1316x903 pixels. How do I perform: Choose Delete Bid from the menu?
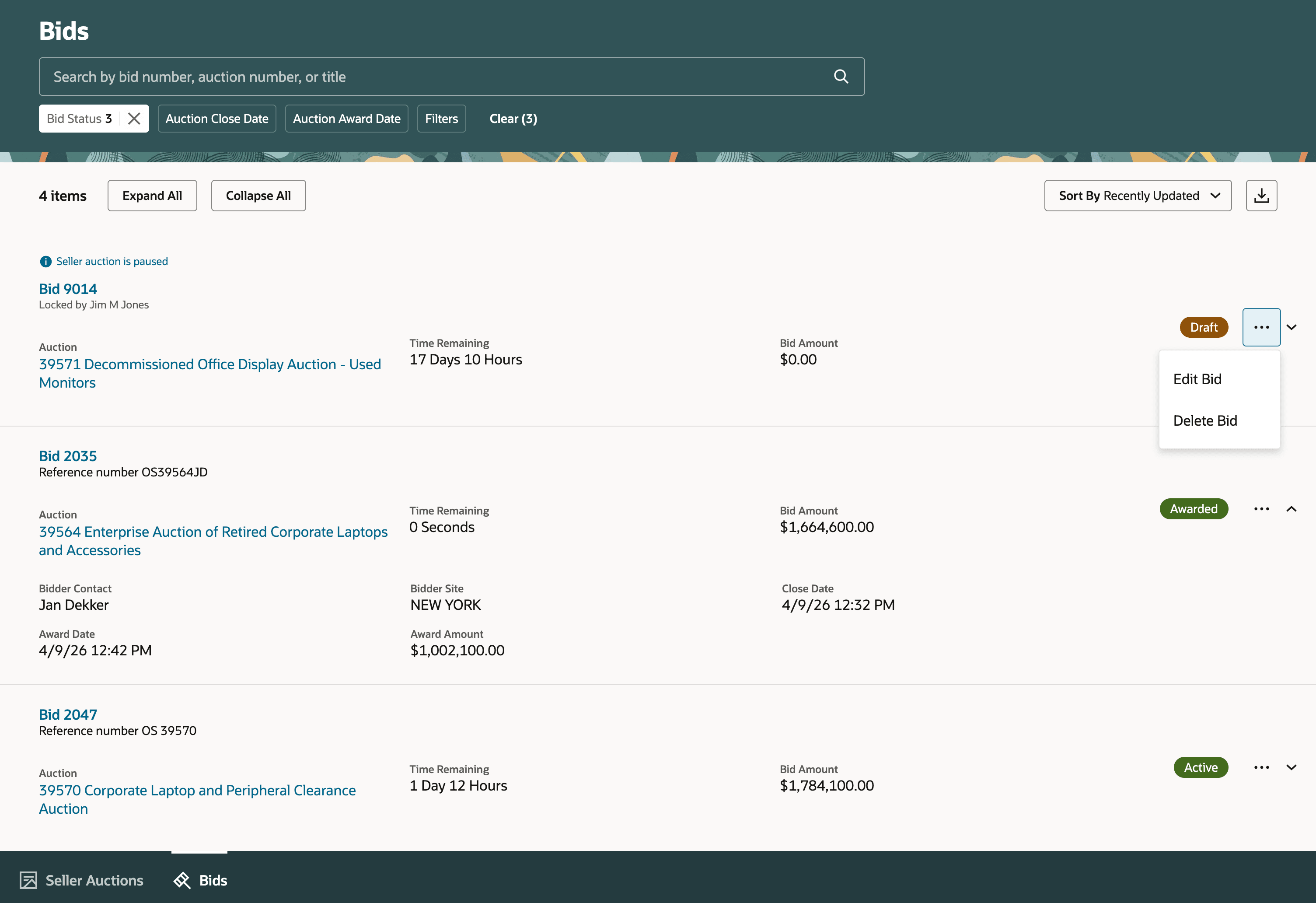(1219, 420)
